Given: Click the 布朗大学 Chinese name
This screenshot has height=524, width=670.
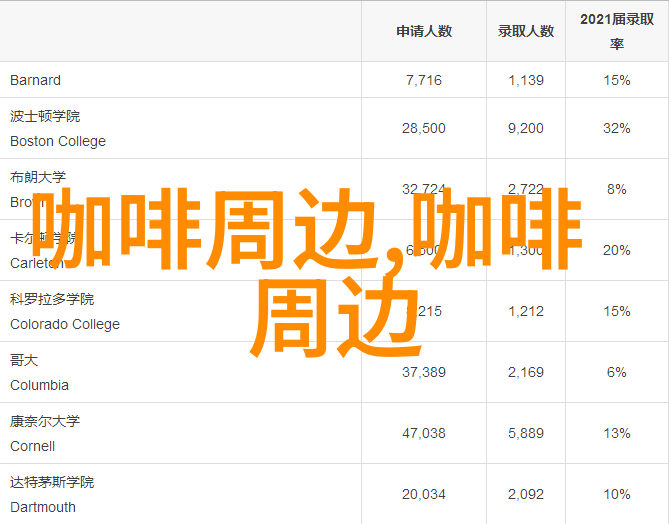Looking at the screenshot, I should (38, 177).
